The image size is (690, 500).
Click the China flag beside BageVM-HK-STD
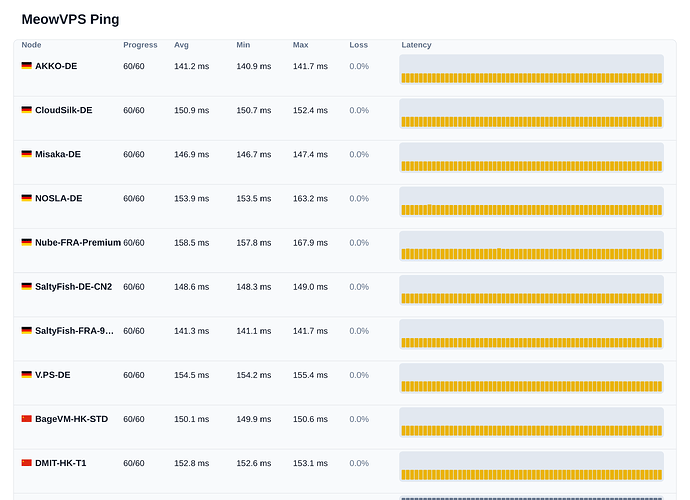26,419
